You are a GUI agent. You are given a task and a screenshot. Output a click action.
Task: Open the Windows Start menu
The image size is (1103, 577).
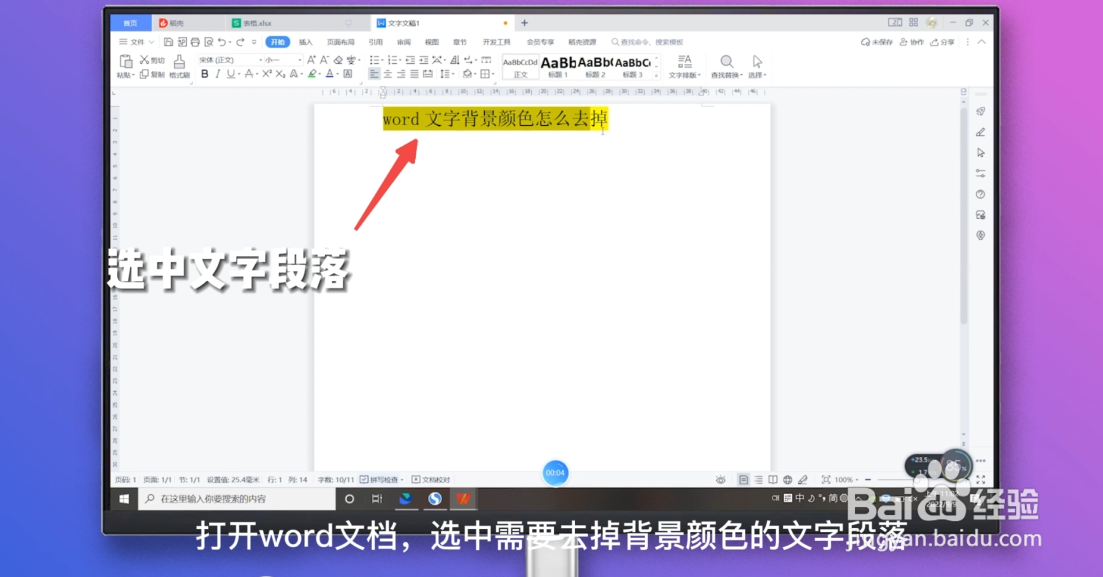click(124, 499)
